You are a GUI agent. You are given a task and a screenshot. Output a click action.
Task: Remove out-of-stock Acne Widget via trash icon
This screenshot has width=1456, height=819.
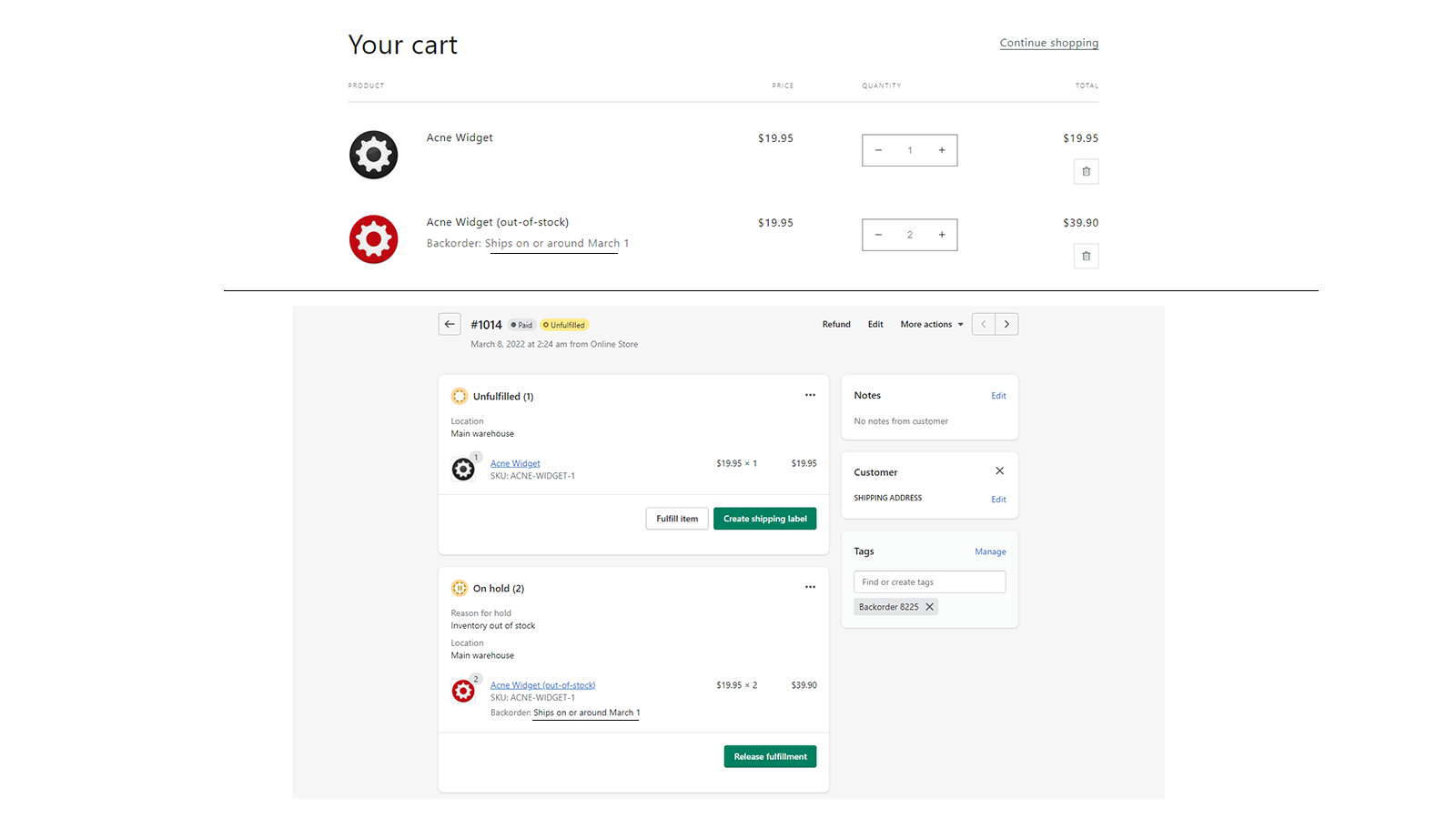[1086, 256]
